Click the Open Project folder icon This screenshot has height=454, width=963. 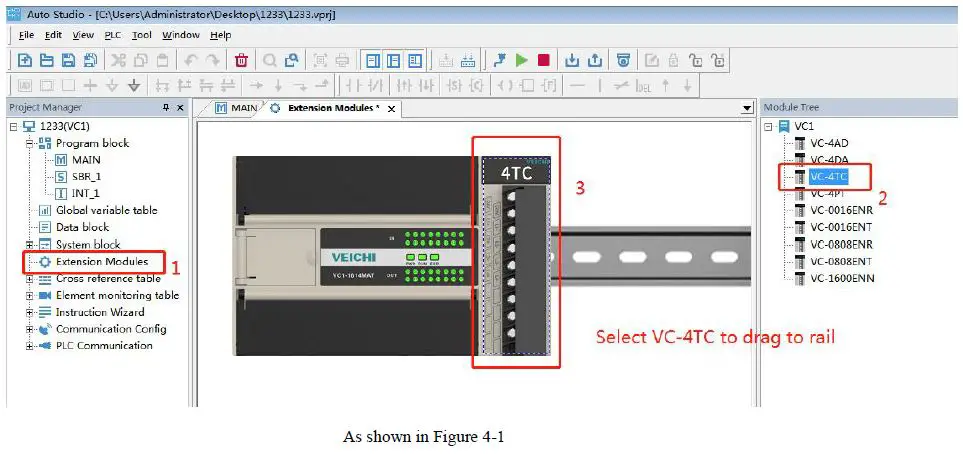coord(47,60)
